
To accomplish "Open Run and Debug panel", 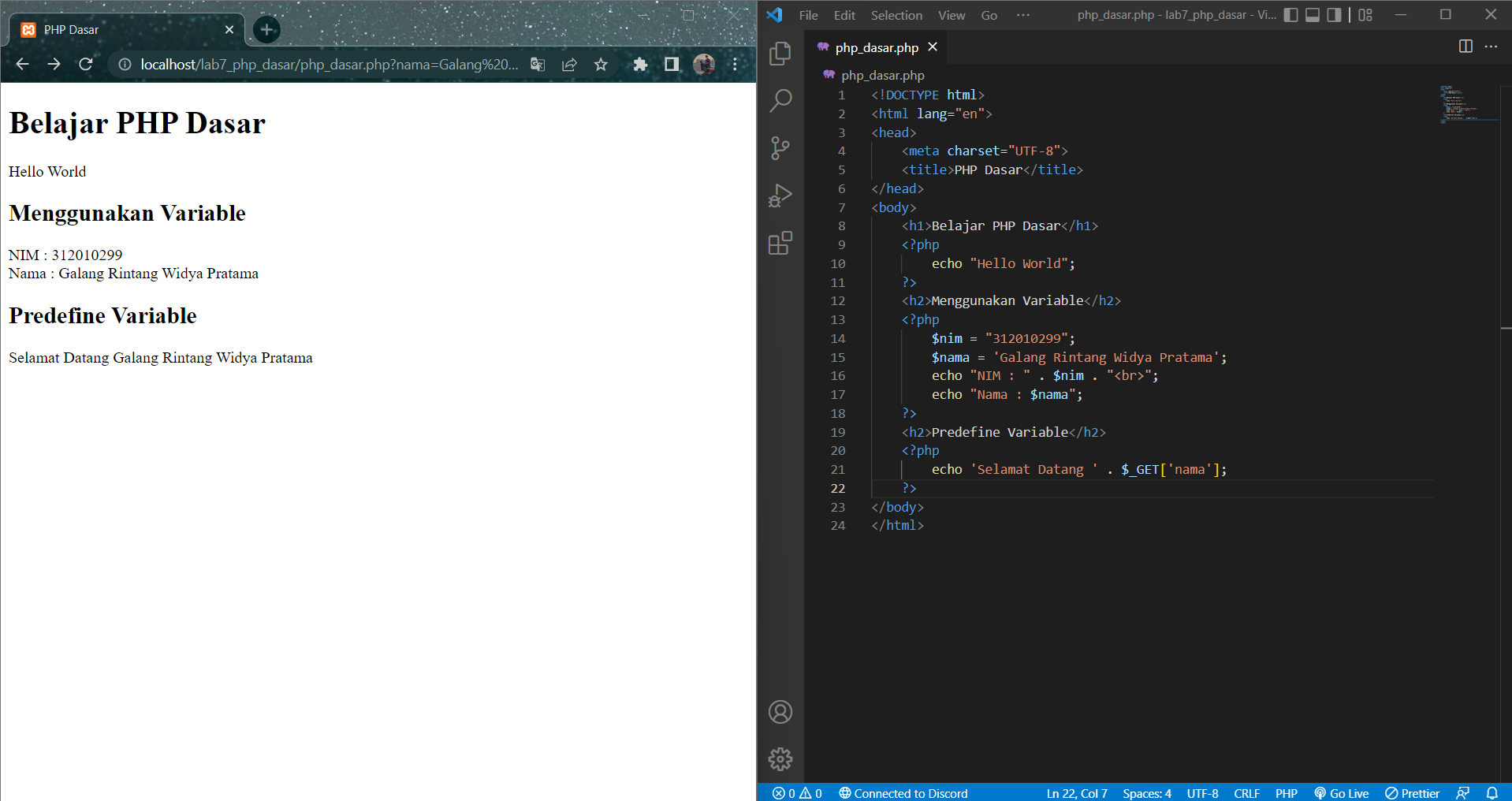I will [780, 196].
